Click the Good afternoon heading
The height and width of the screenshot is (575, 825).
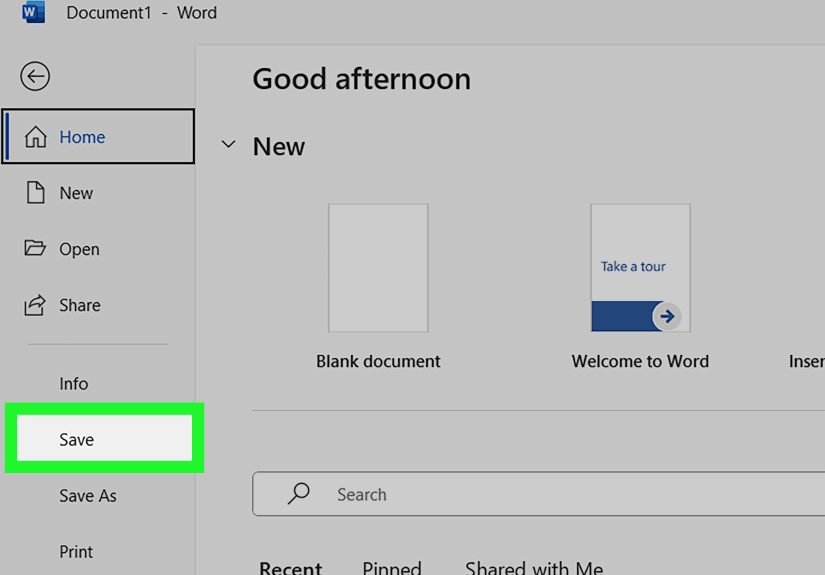[361, 79]
